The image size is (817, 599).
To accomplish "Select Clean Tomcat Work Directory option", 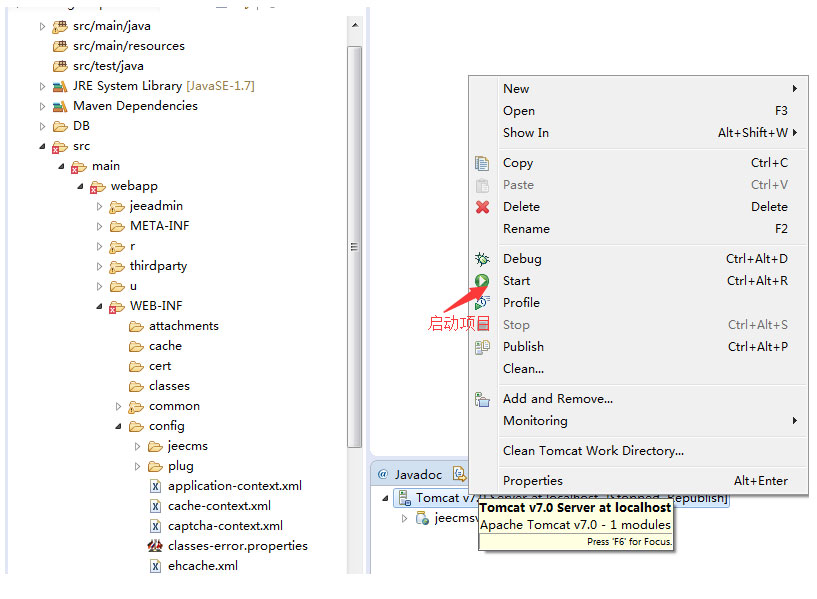I will pyautogui.click(x=593, y=451).
